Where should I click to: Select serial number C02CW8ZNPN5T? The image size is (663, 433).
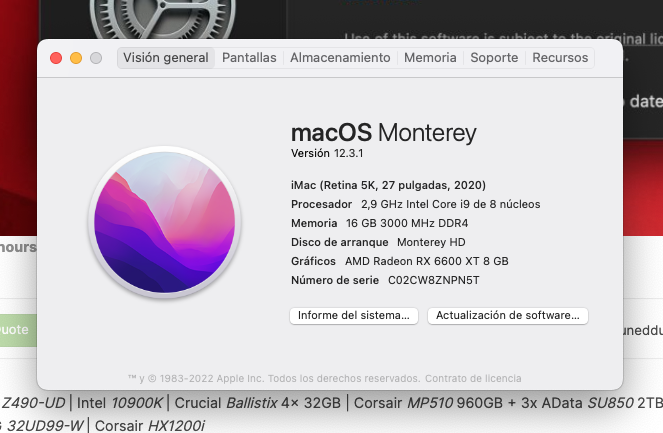pos(433,280)
